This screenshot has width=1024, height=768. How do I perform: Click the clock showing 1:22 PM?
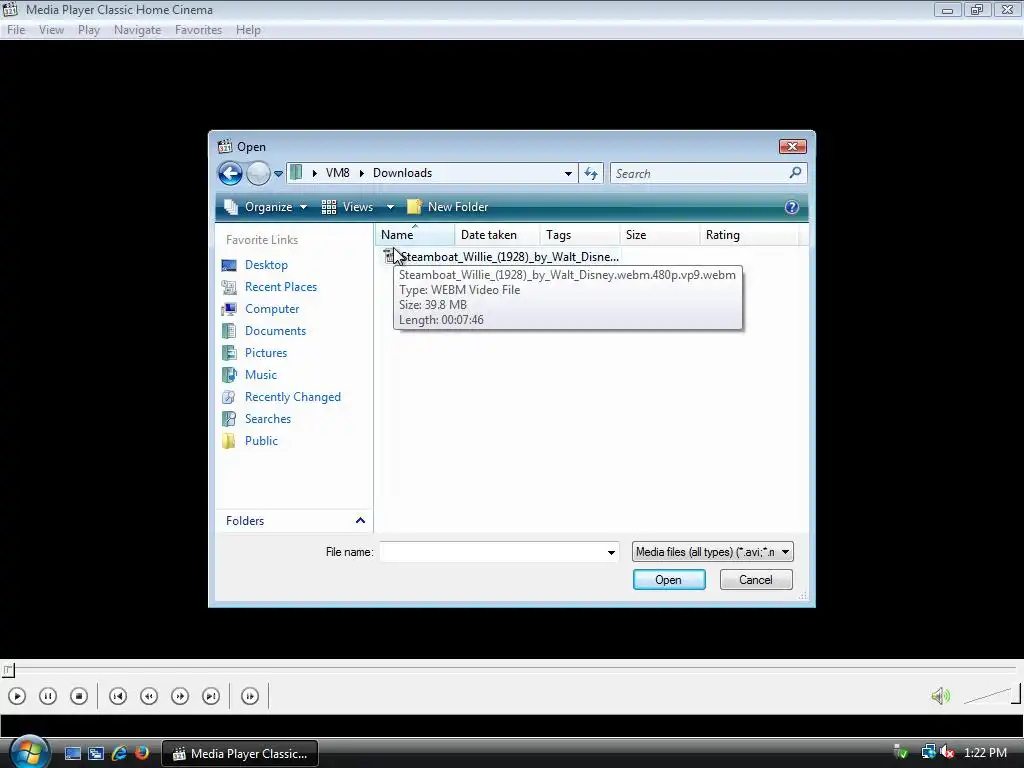click(x=985, y=753)
